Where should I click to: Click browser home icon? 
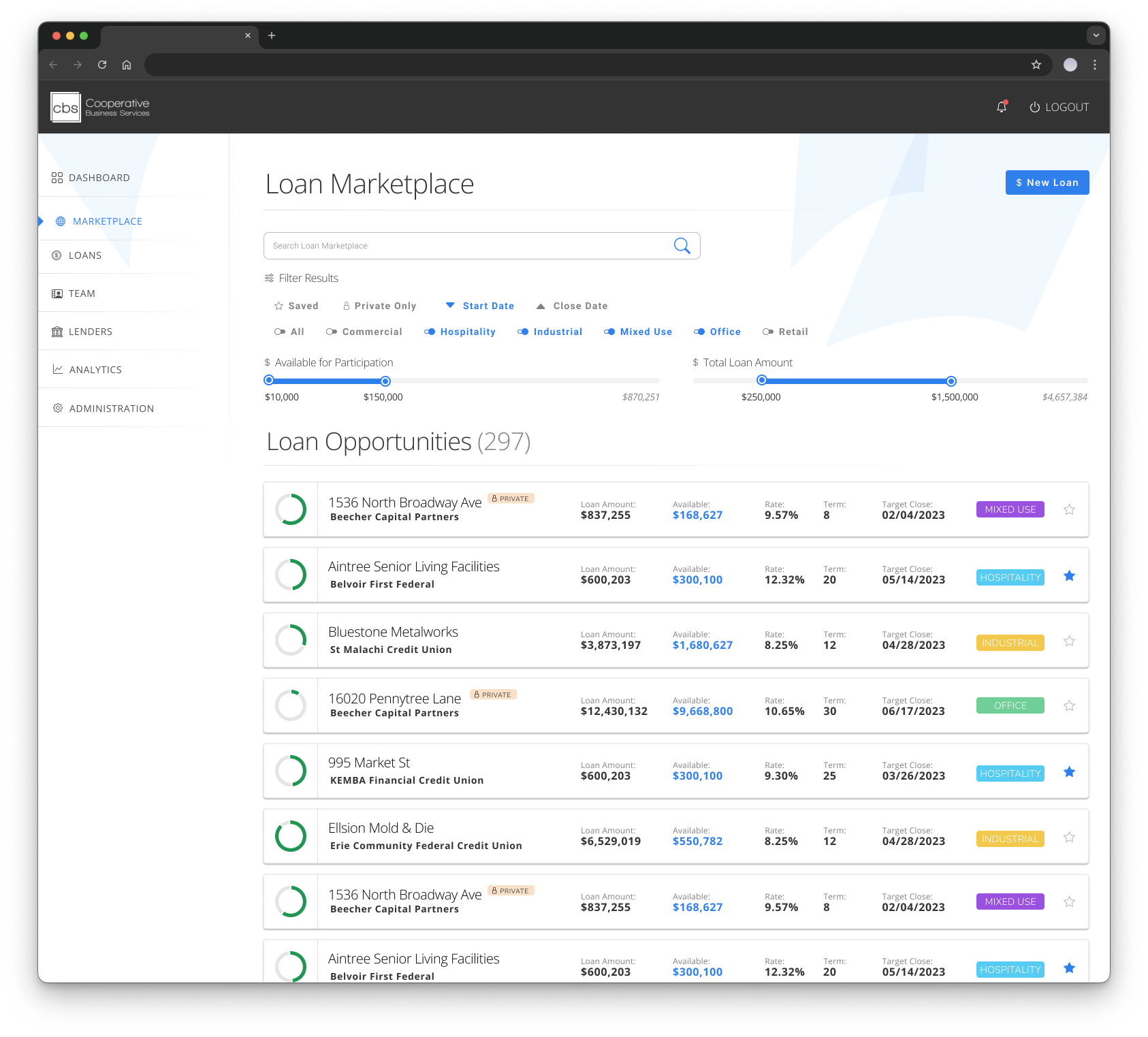point(127,65)
